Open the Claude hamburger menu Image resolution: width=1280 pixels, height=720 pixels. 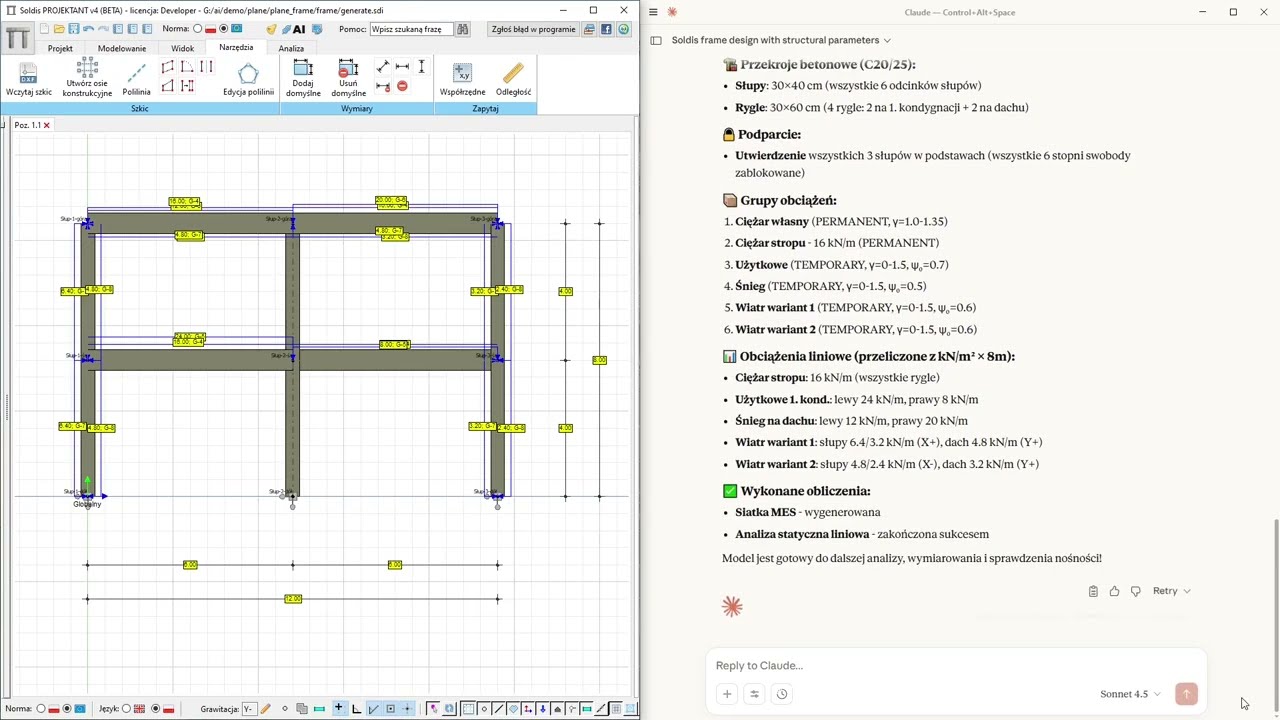click(653, 12)
